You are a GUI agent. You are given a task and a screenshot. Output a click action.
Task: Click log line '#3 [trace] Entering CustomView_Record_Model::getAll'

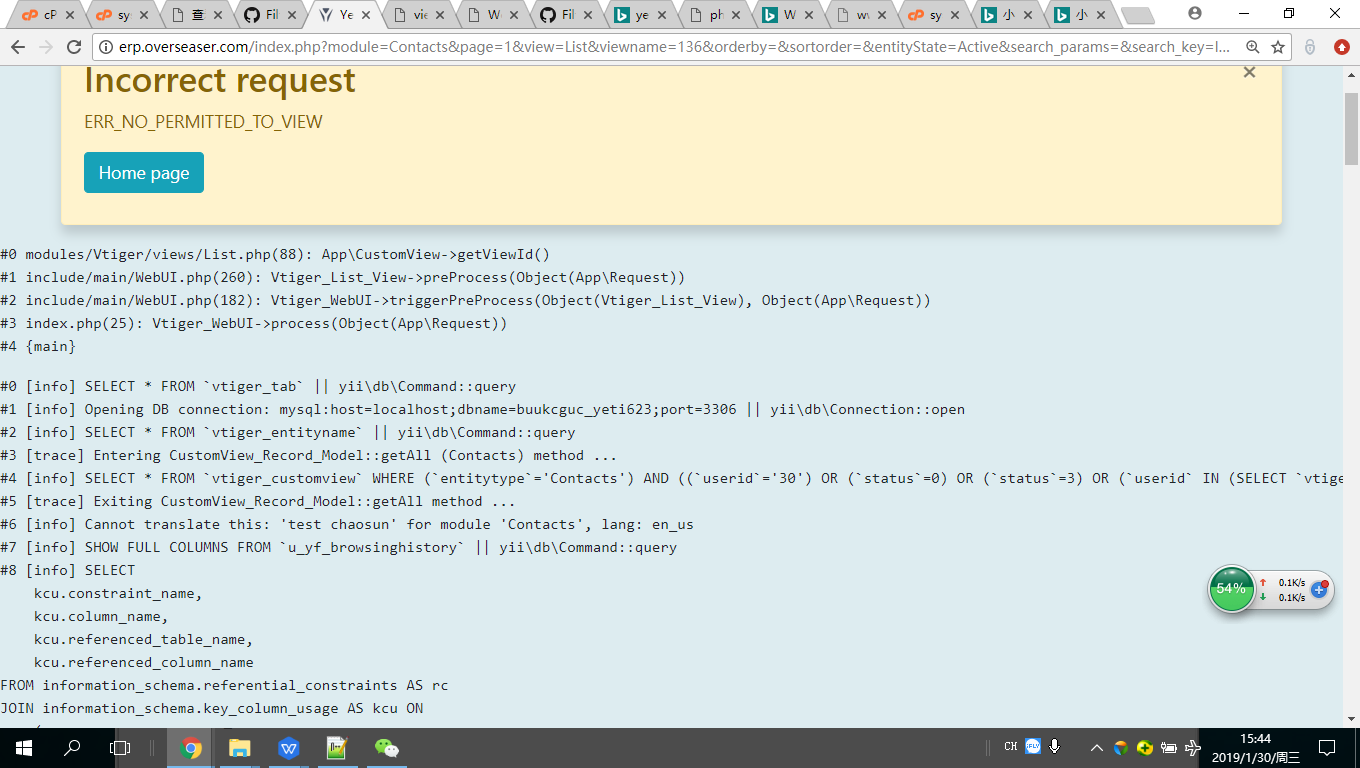(309, 456)
